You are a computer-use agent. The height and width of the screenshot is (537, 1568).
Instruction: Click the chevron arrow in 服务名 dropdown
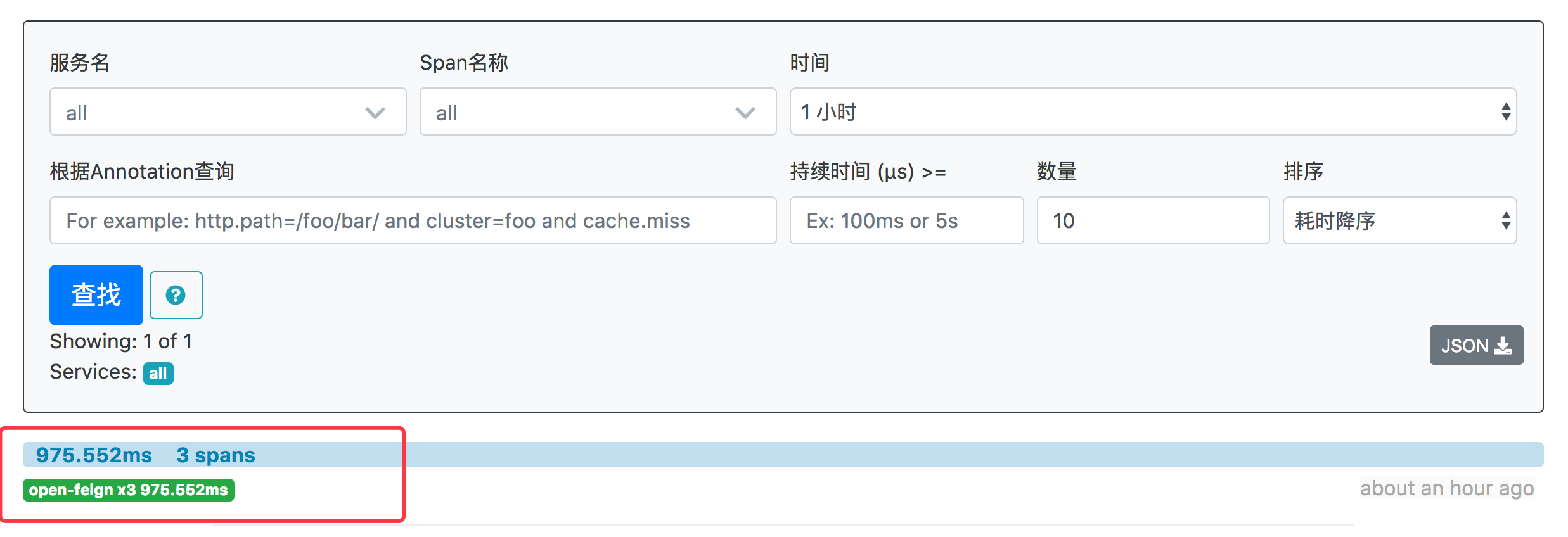(375, 113)
